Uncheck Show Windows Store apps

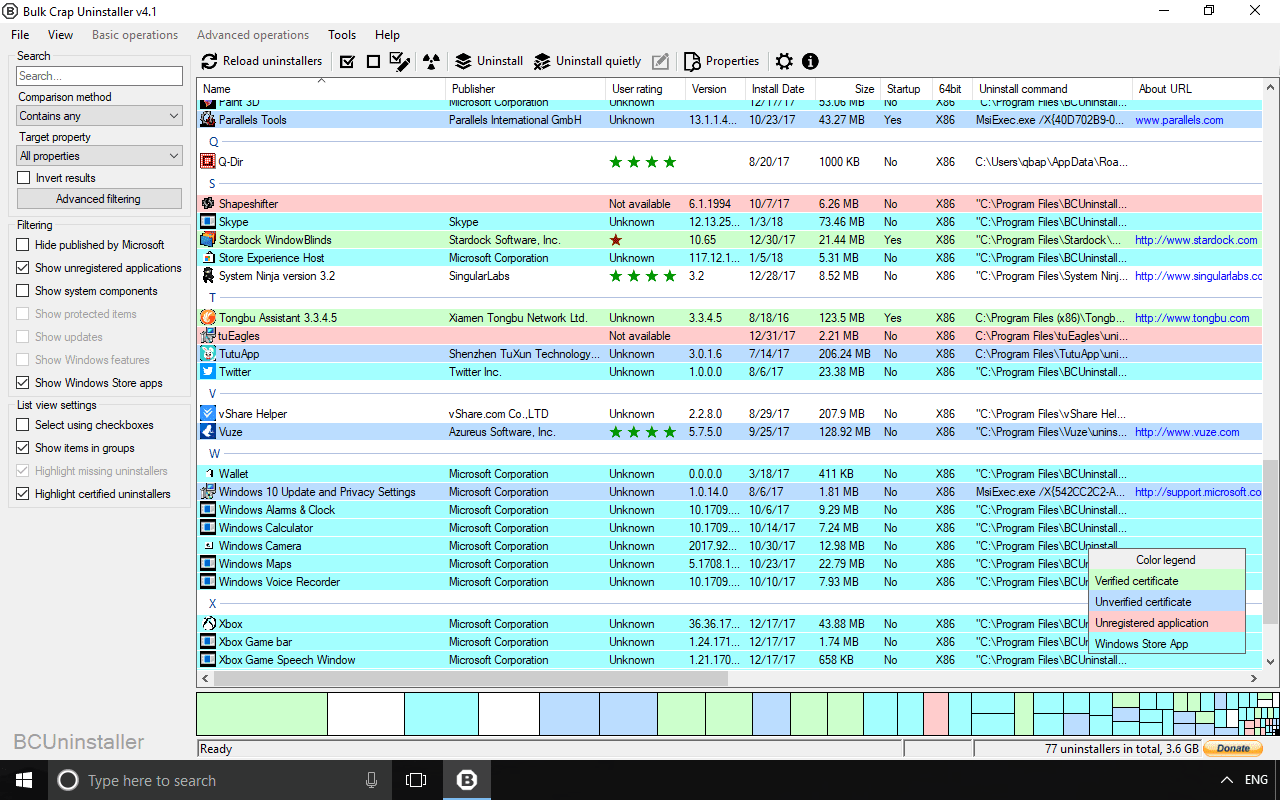(24, 383)
